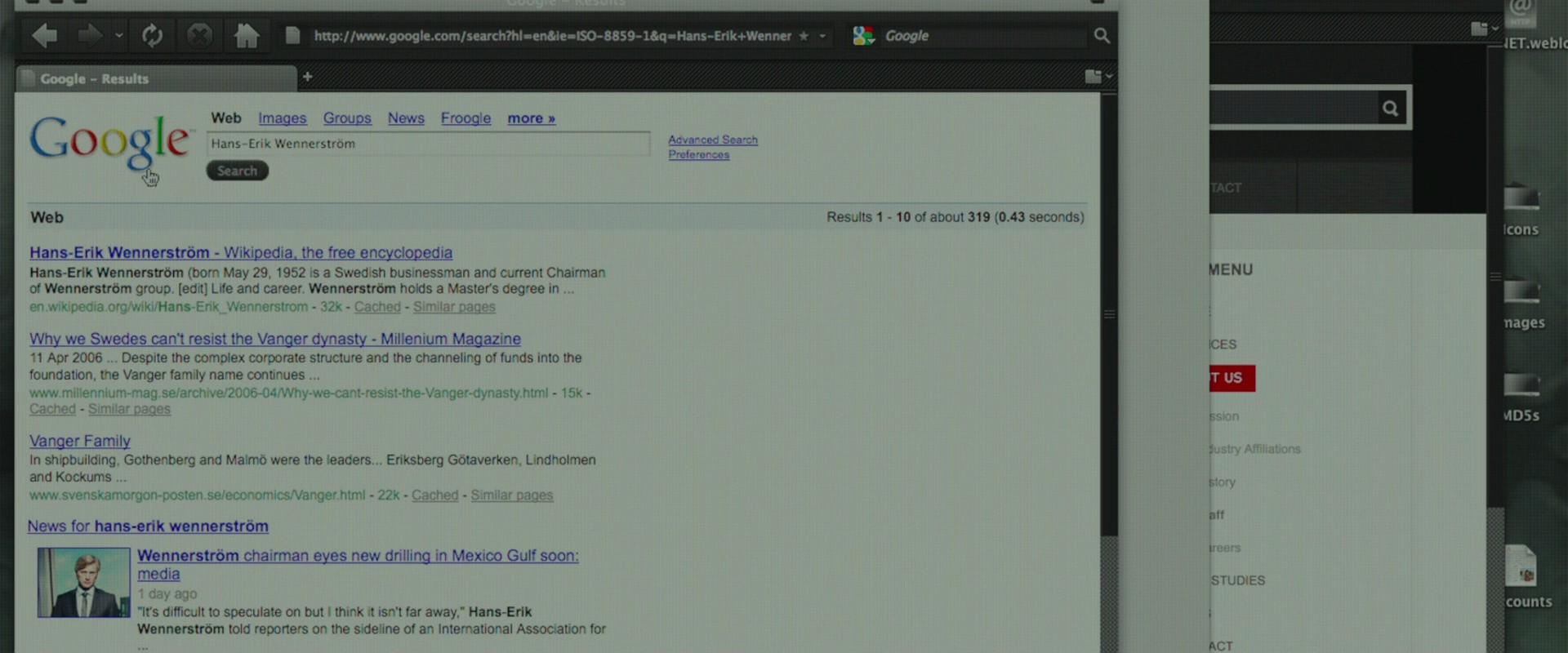Open the more » link
The width and height of the screenshot is (1568, 653).
pos(532,118)
